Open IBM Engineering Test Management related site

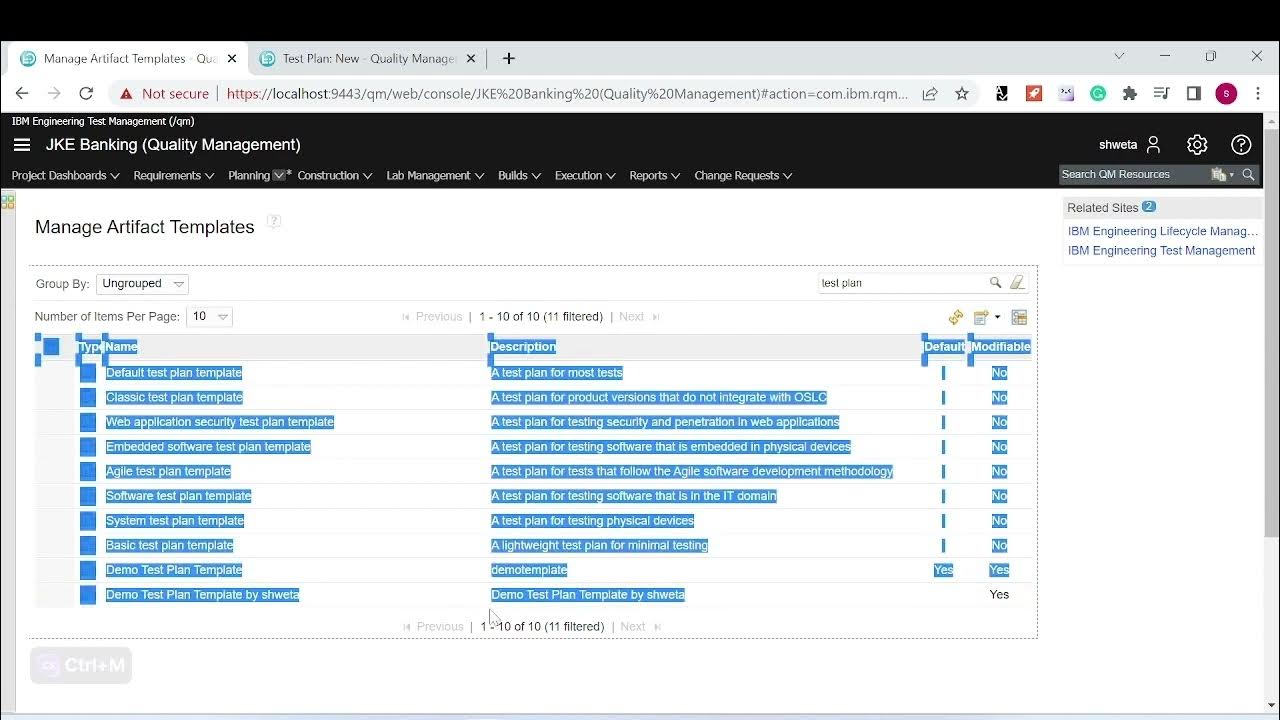click(1161, 251)
